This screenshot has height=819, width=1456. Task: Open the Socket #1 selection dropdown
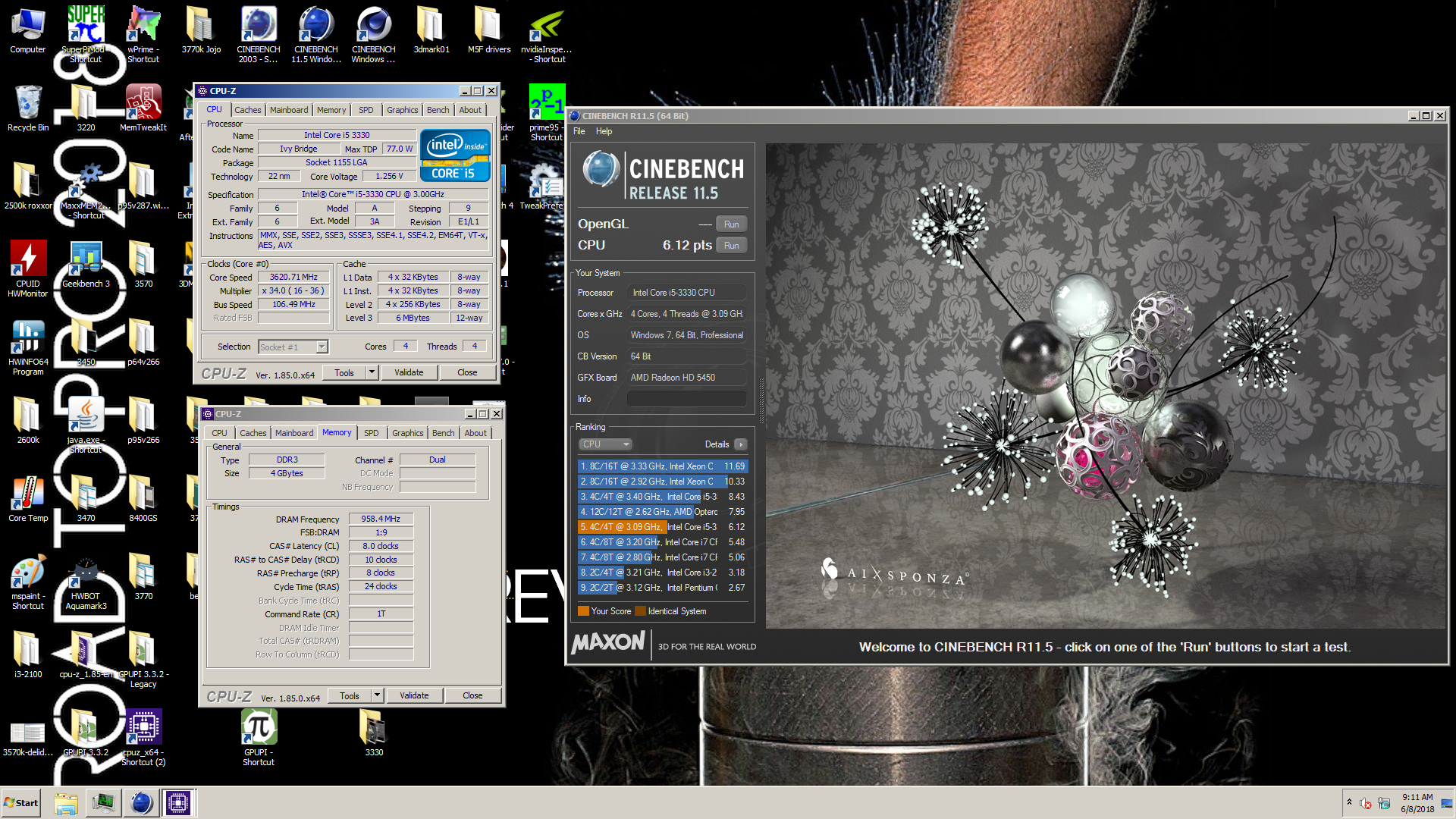point(293,347)
